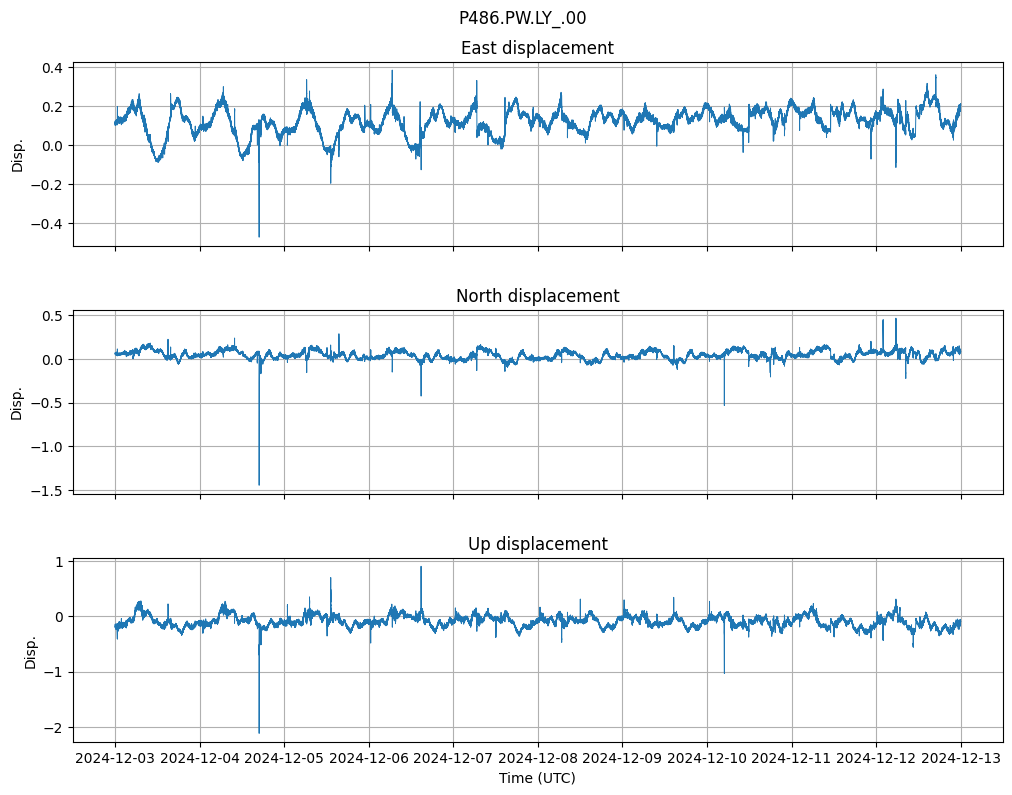This screenshot has height=795, width=1012.
Task: Select the East displacement subplot title
Action: (537, 48)
